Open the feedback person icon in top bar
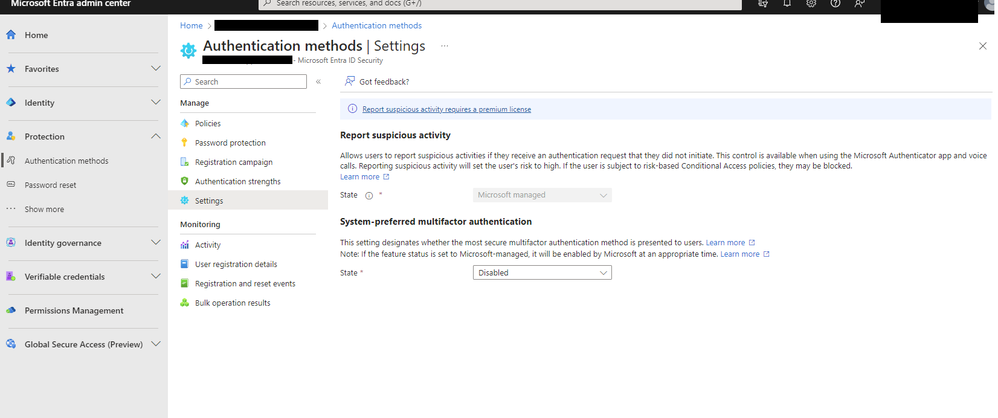 (x=860, y=3)
